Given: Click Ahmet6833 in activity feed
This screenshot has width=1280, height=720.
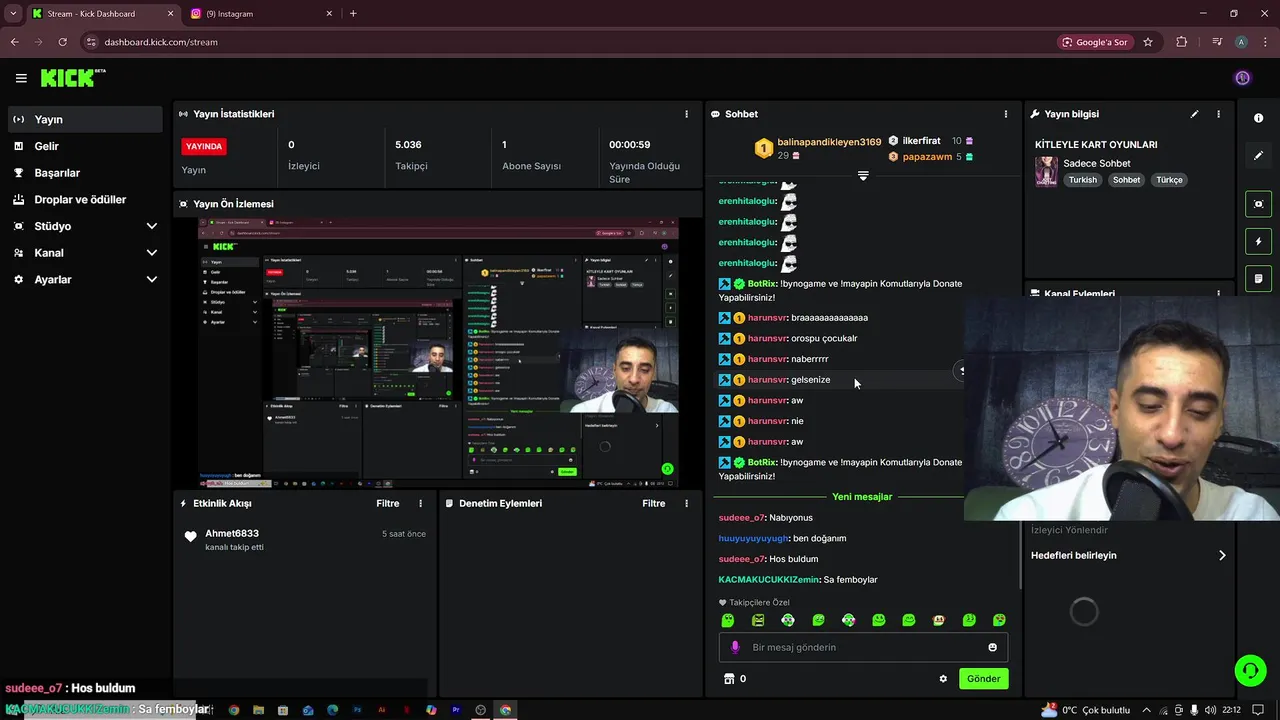Looking at the screenshot, I should click(232, 534).
